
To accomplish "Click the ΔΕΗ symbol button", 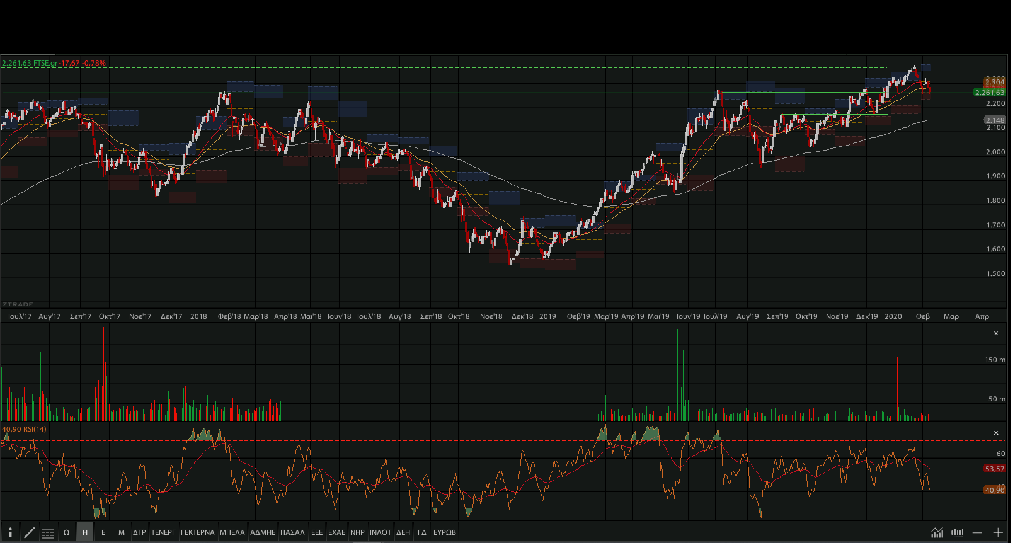I will point(402,533).
